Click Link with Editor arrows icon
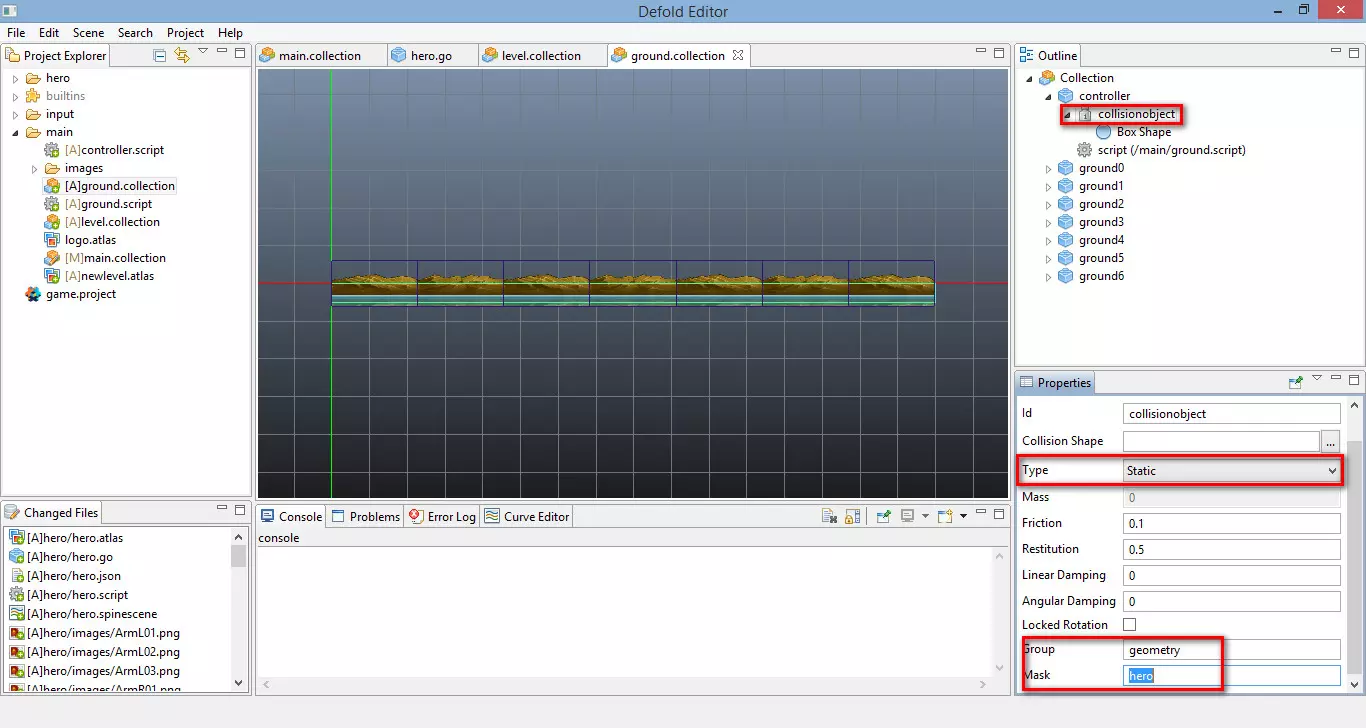 point(181,55)
